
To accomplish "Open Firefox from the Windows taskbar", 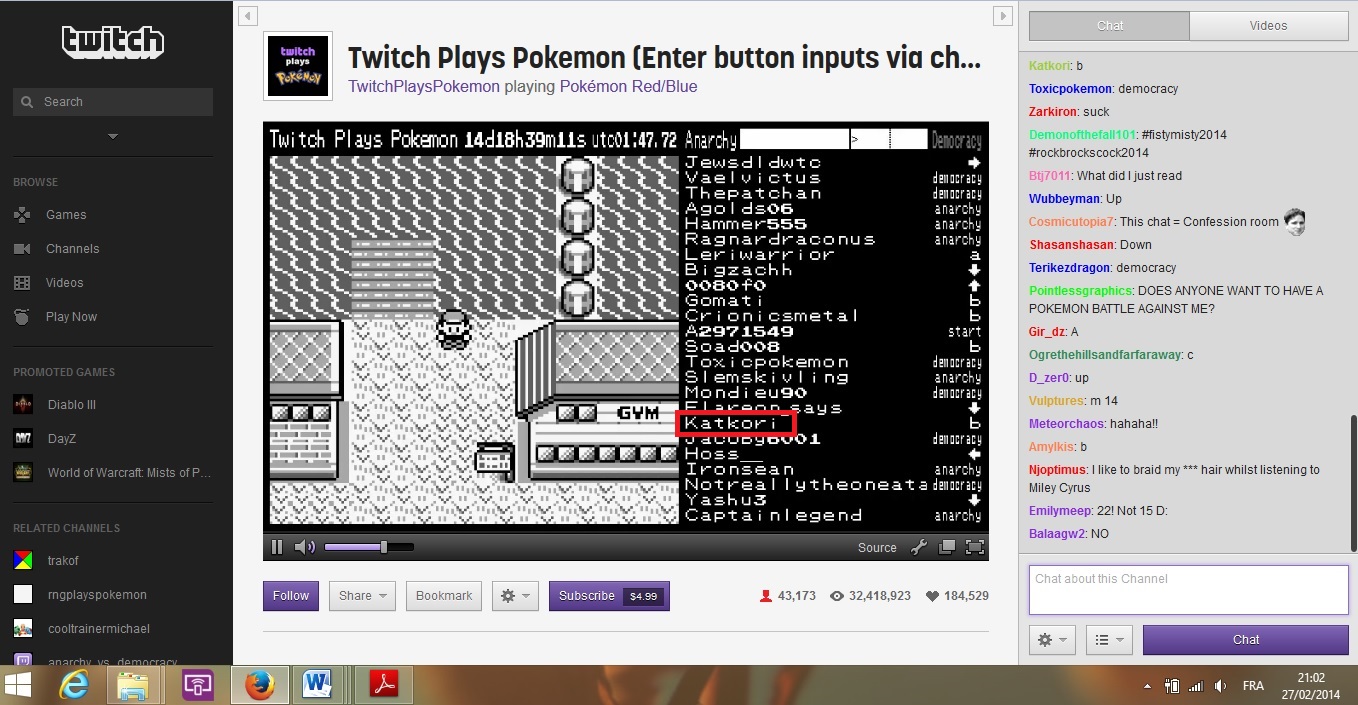I will [260, 685].
